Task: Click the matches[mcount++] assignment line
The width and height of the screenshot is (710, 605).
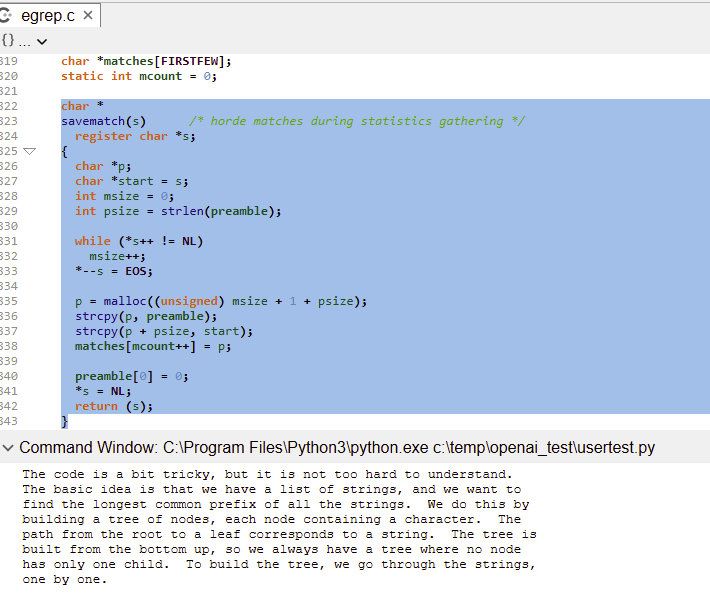Action: pyautogui.click(x=152, y=346)
